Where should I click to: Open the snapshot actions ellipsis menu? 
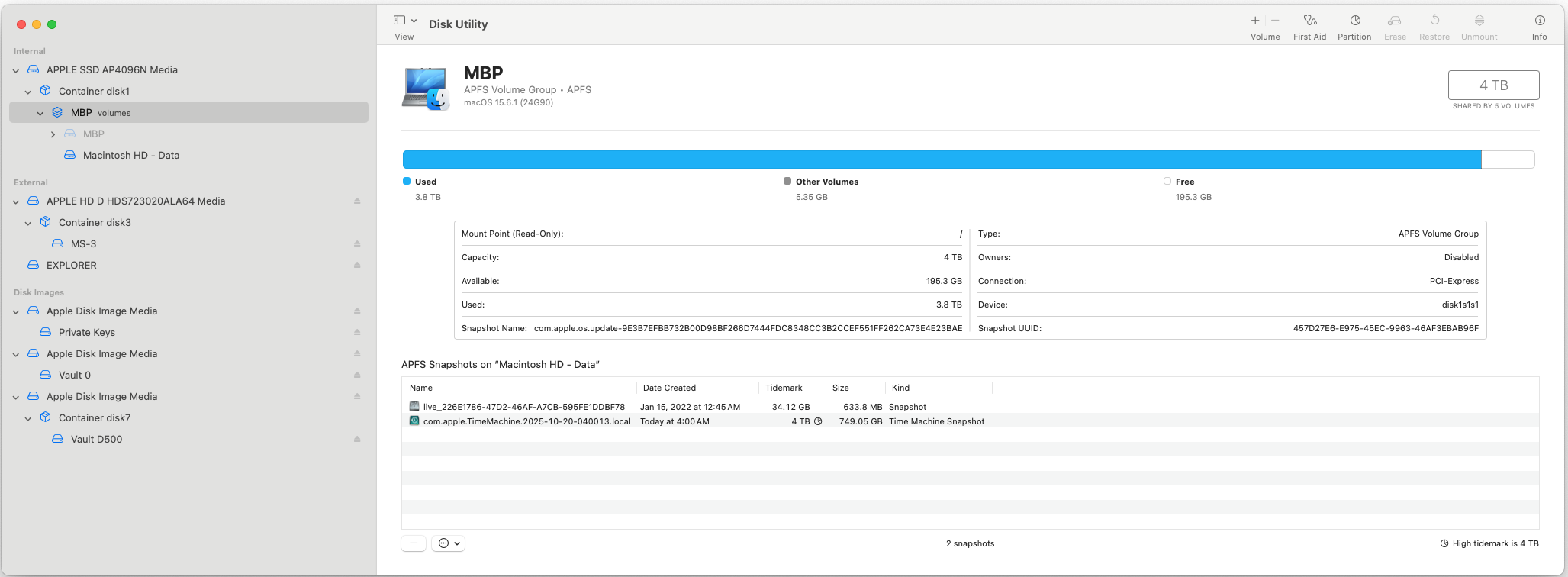[448, 543]
